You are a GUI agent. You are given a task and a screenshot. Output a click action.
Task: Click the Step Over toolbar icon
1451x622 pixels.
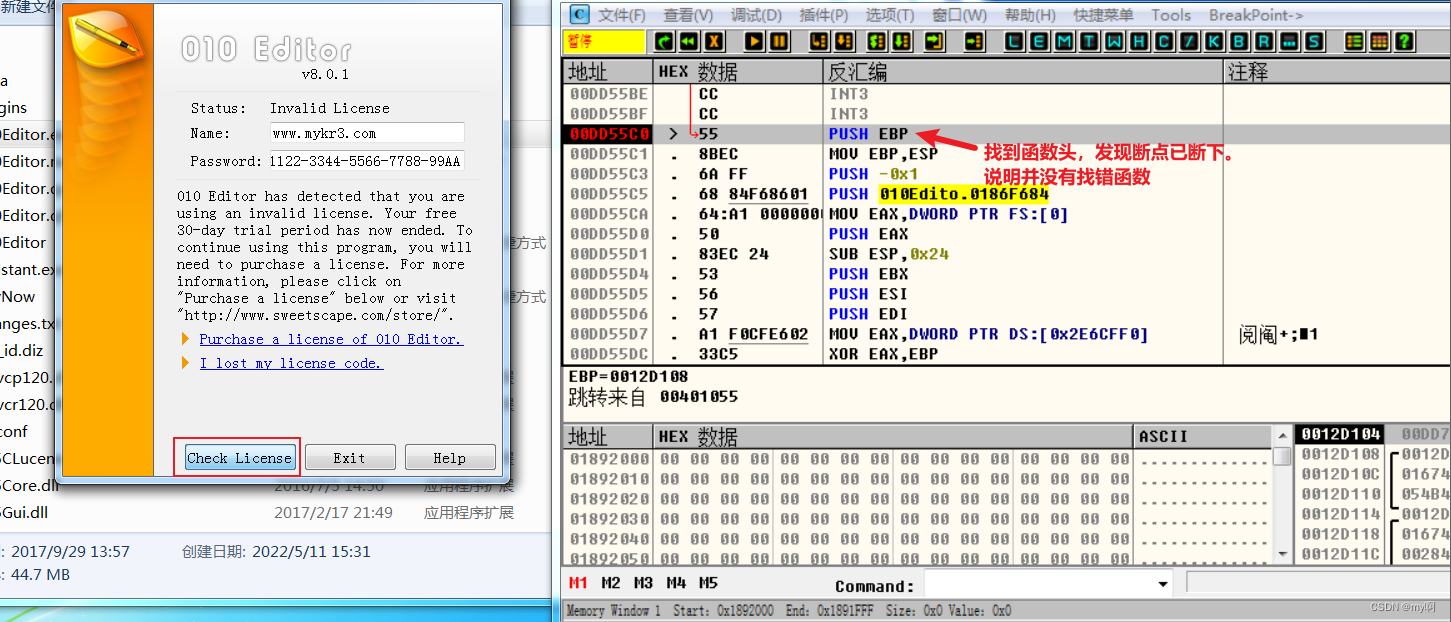point(843,41)
